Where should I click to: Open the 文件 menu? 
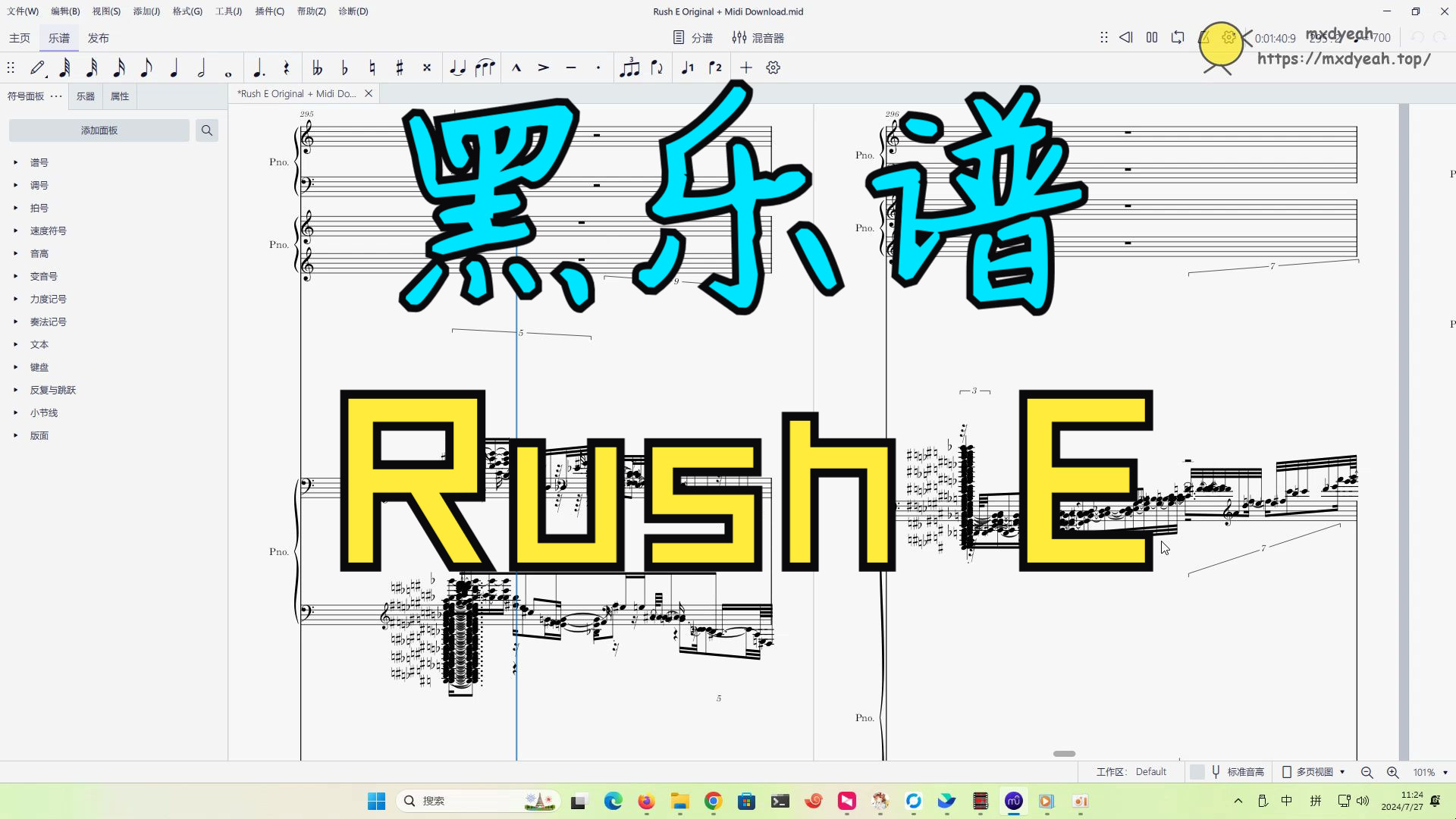point(23,11)
